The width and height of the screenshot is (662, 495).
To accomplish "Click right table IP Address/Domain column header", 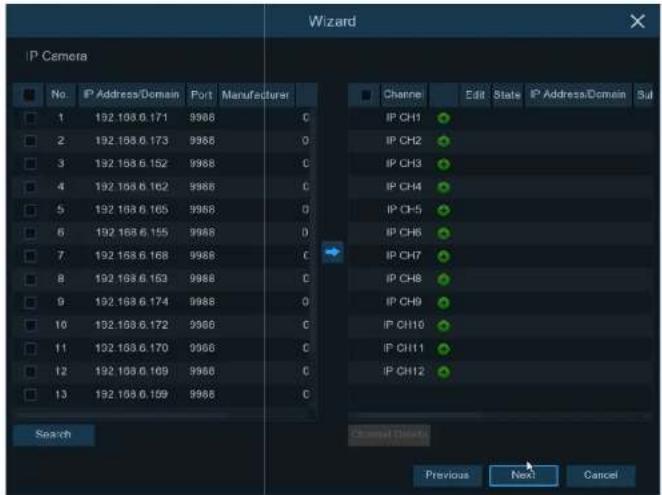I will (x=578, y=95).
